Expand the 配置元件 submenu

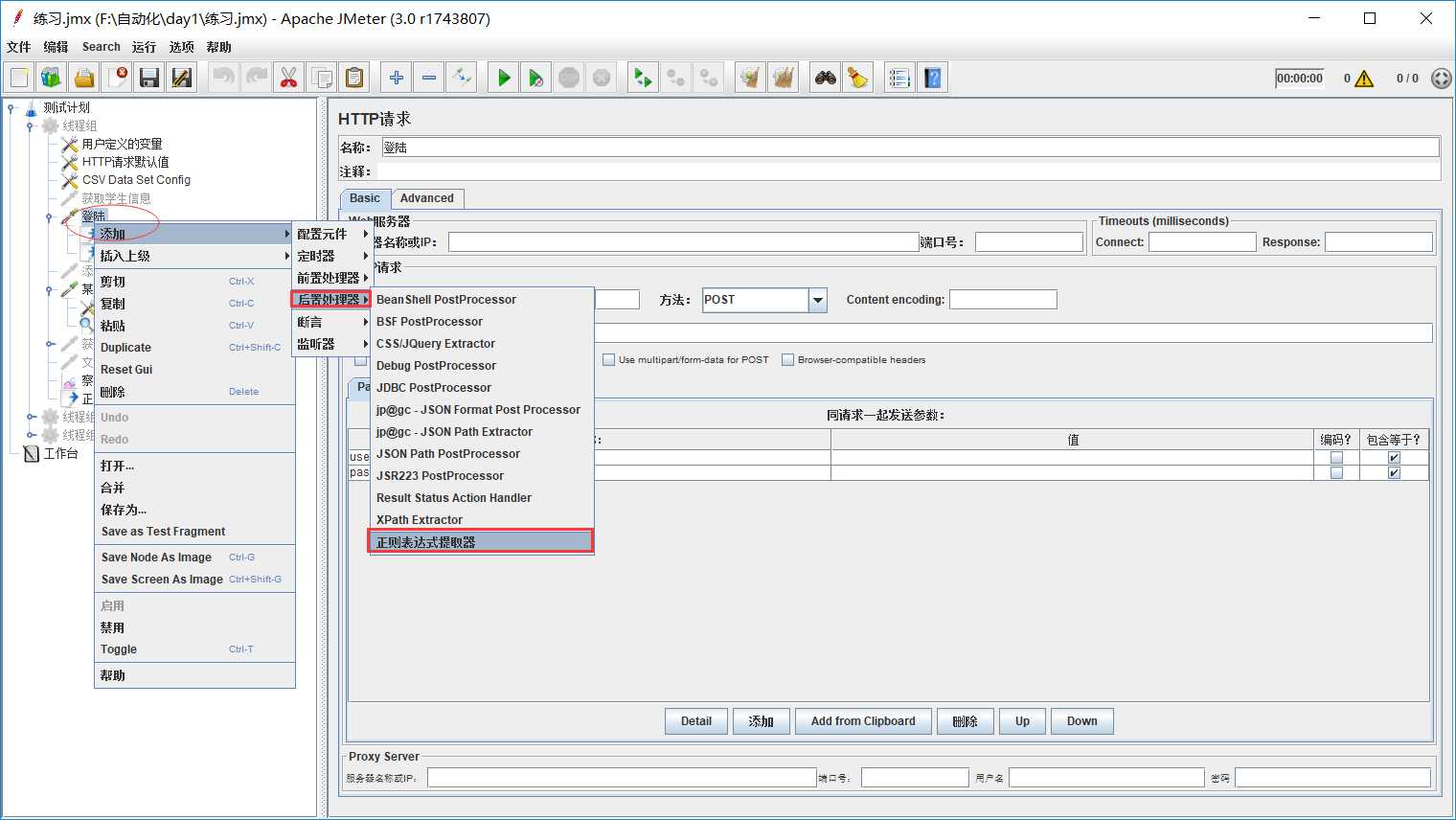(x=331, y=234)
